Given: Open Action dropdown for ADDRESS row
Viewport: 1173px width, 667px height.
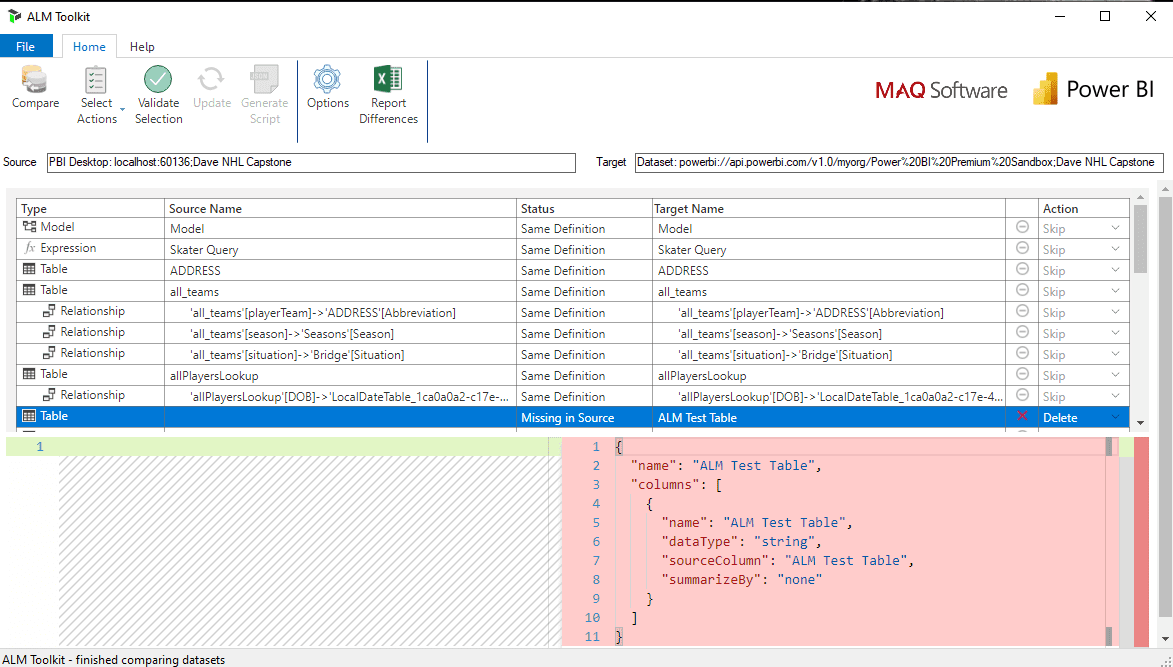Looking at the screenshot, I should pos(1115,270).
